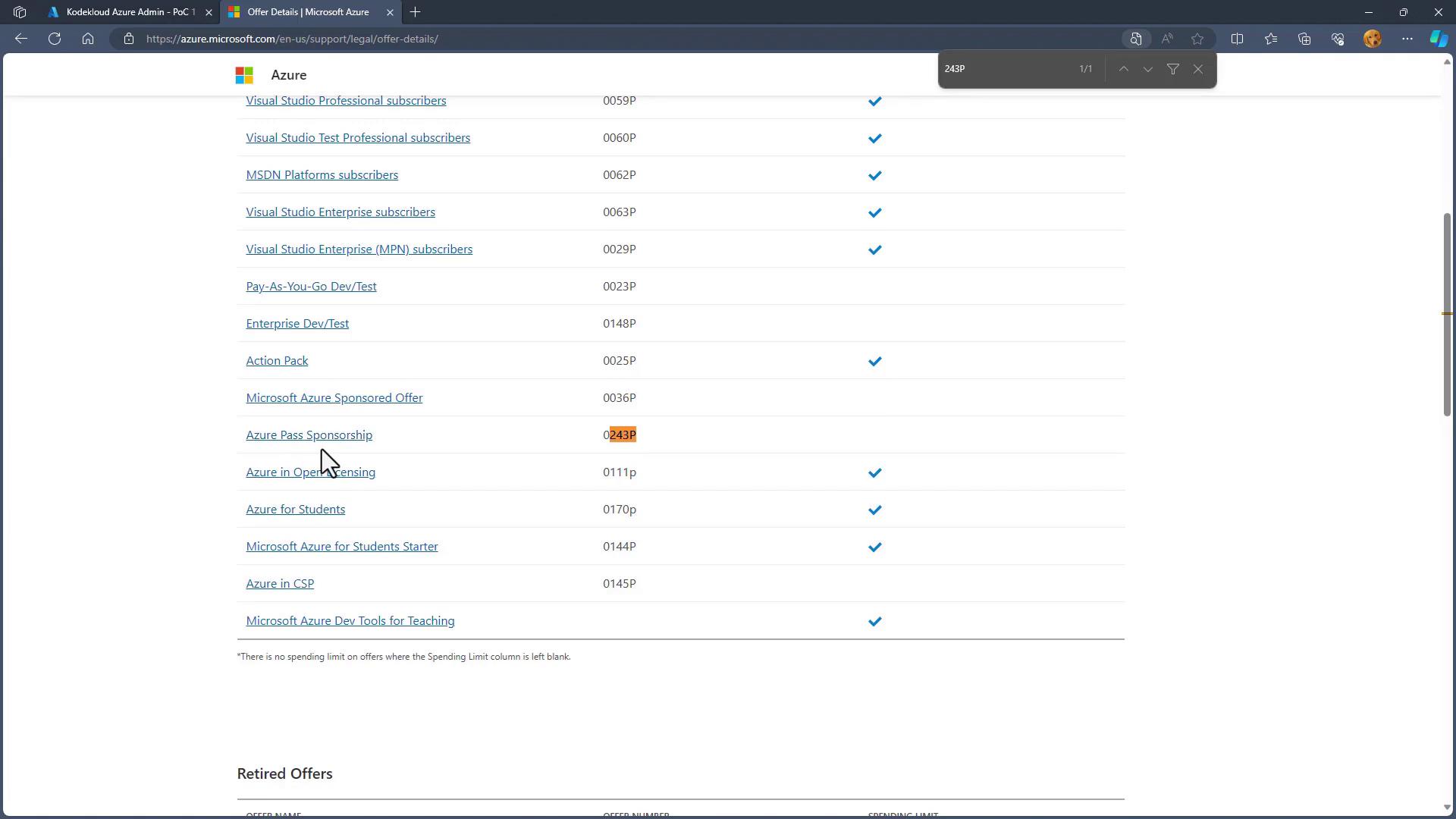Screen dimensions: 1456x819
Task: Refresh the current page
Action: [x=55, y=39]
